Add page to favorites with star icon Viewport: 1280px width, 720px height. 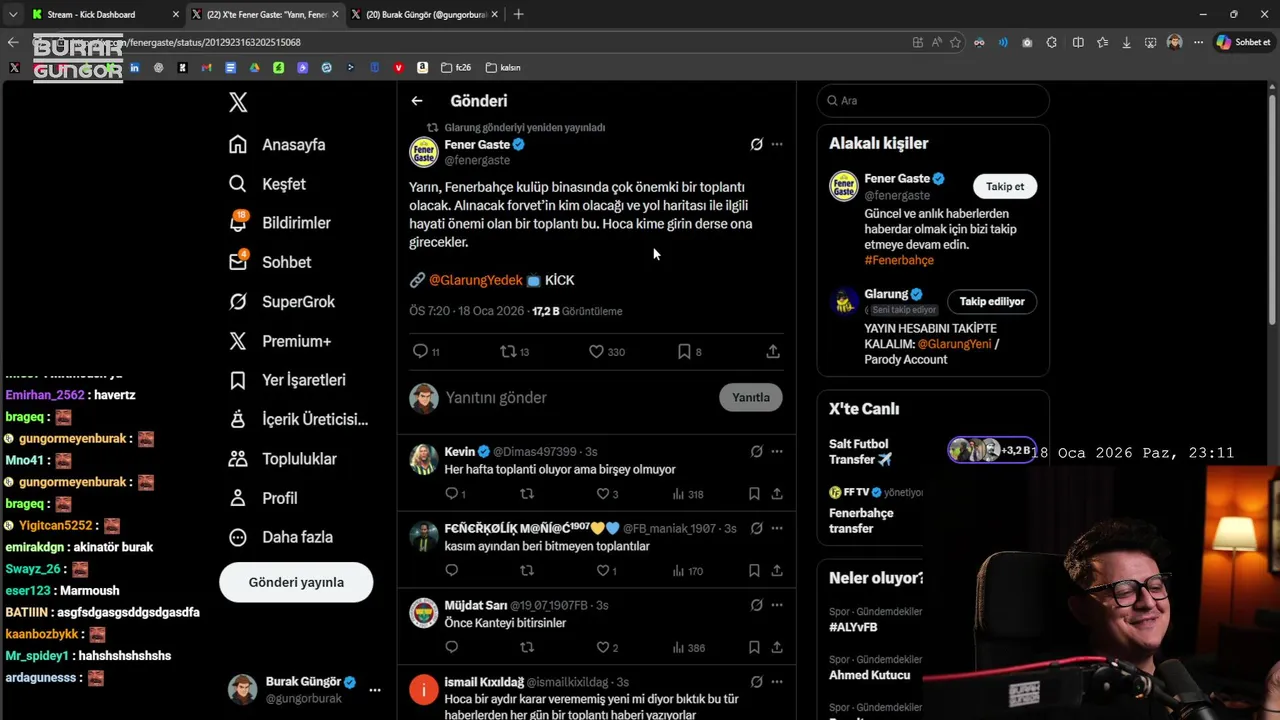coord(956,42)
